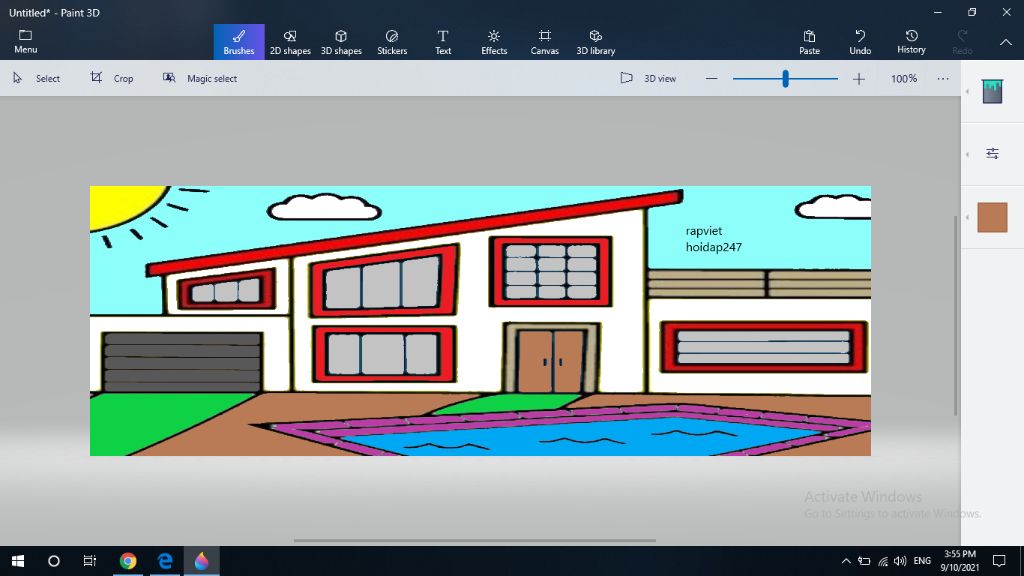The height and width of the screenshot is (576, 1024).
Task: Launch Google Chrome from the taskbar
Action: [x=128, y=561]
